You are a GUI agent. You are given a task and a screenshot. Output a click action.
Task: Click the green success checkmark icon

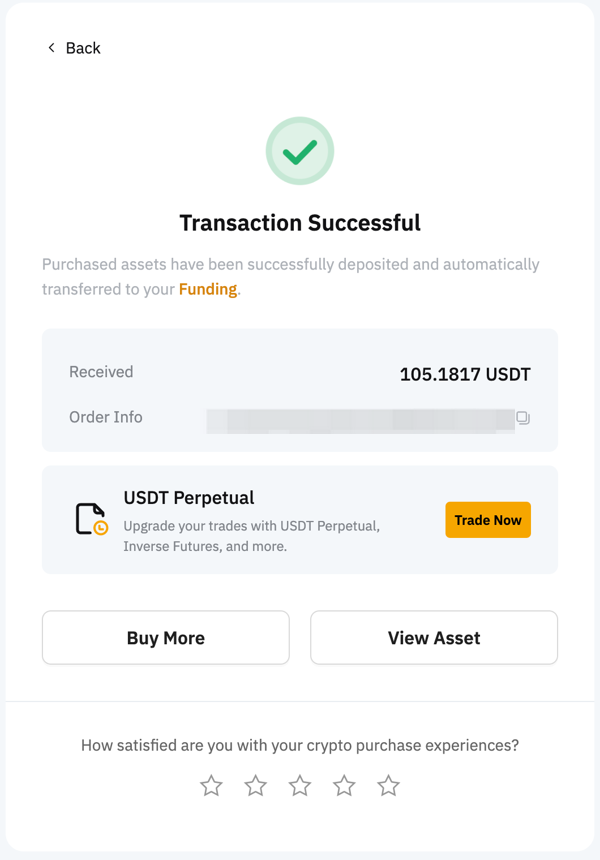(300, 151)
